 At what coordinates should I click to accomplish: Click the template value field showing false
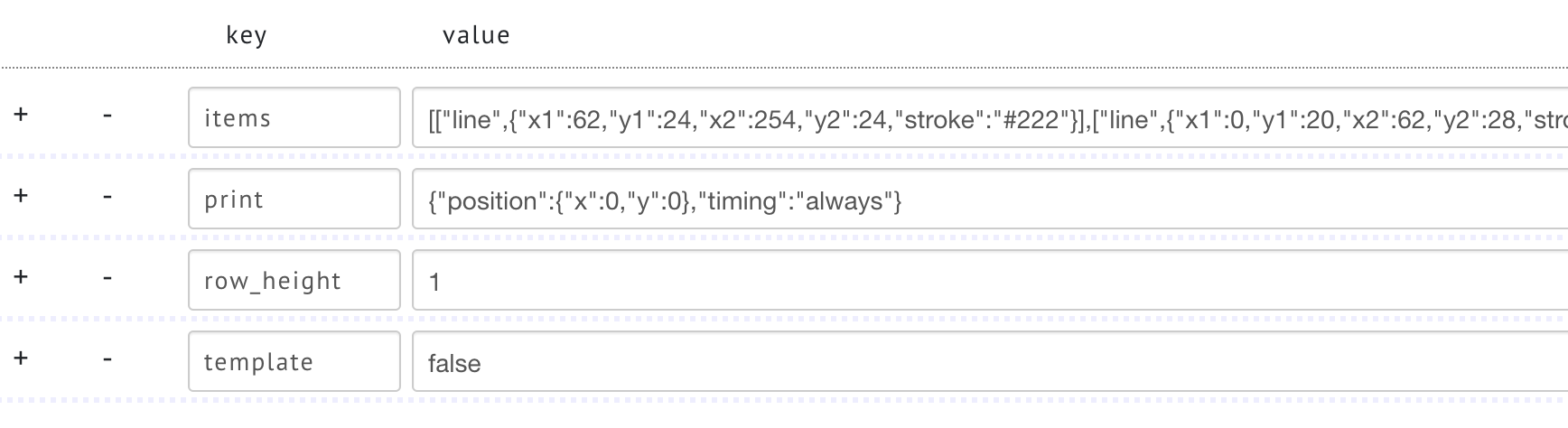(990, 361)
